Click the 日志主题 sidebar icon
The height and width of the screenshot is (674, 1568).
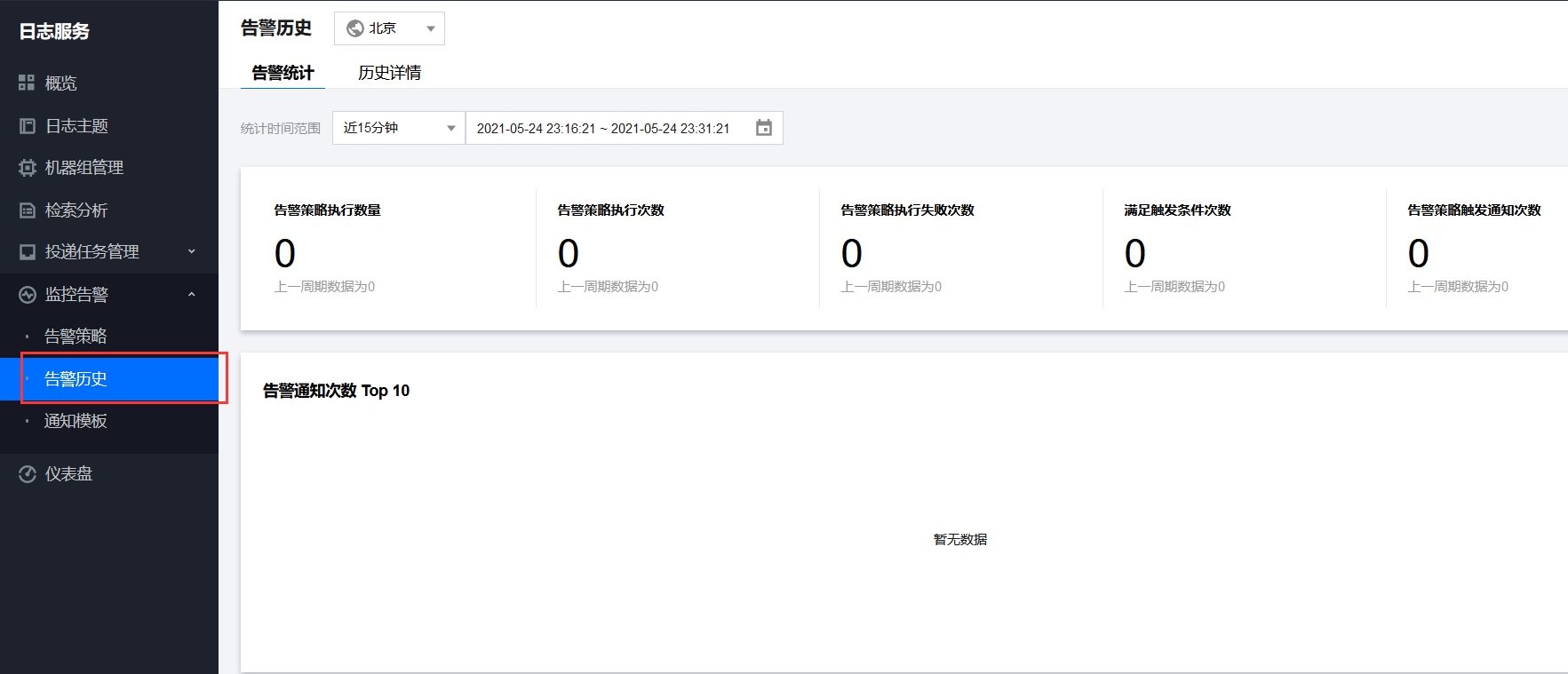(x=27, y=126)
